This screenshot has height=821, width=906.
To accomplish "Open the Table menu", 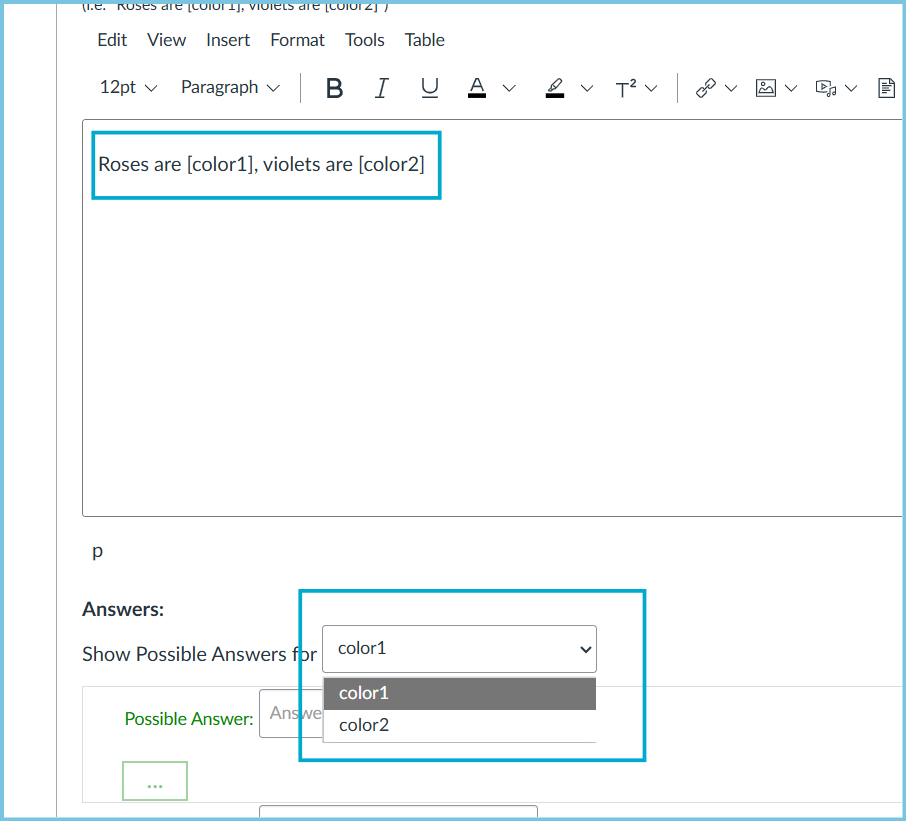I will (x=424, y=40).
